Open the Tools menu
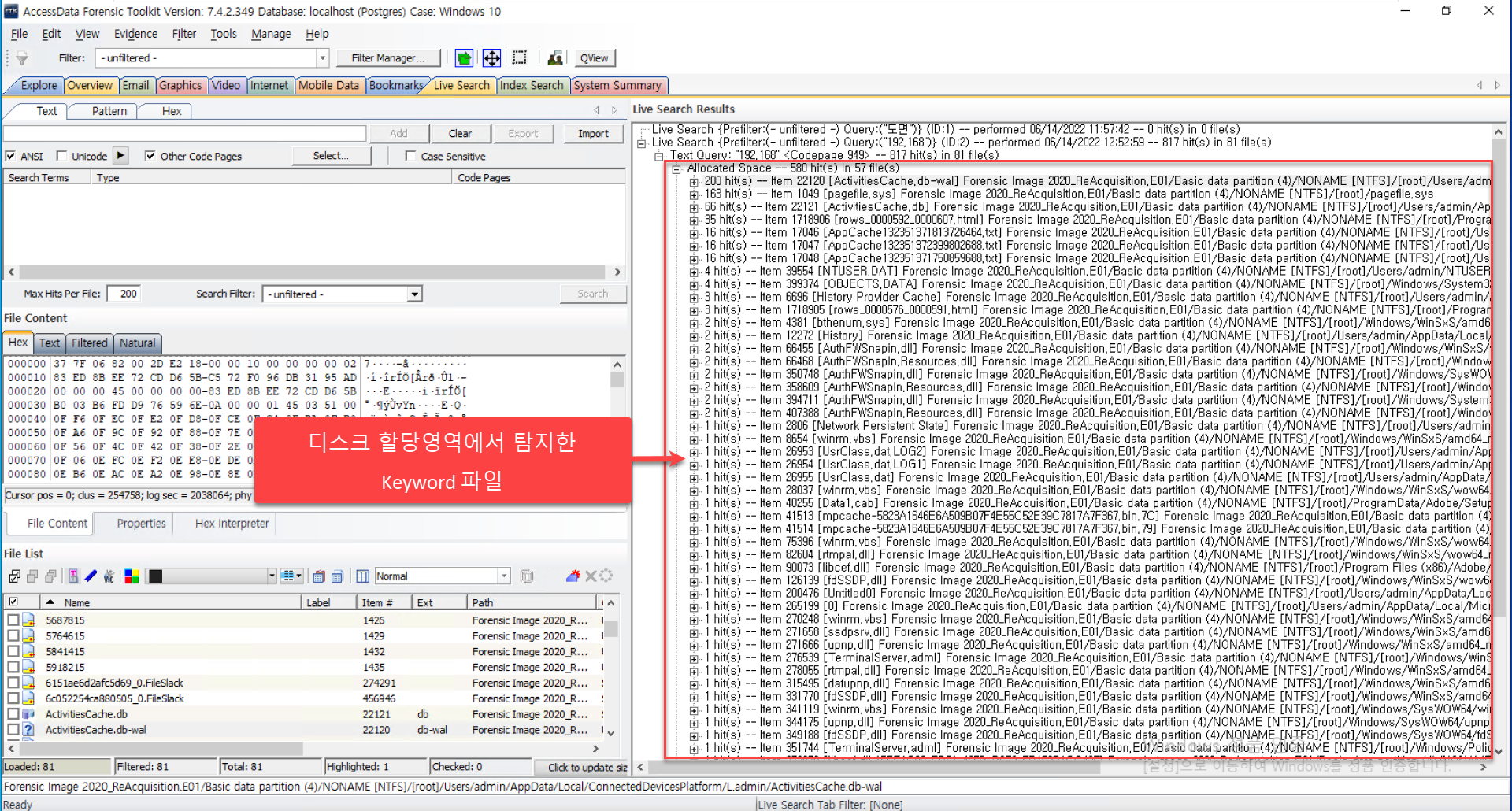This screenshot has height=811, width=1512. tap(223, 34)
